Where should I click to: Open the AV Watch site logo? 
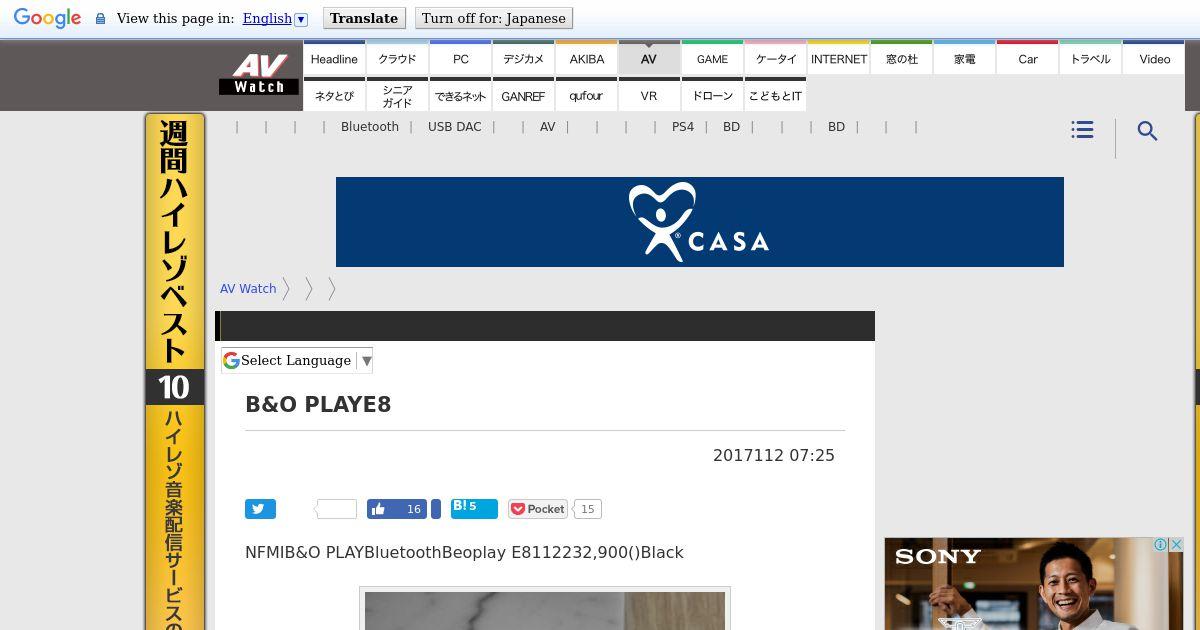[x=259, y=74]
